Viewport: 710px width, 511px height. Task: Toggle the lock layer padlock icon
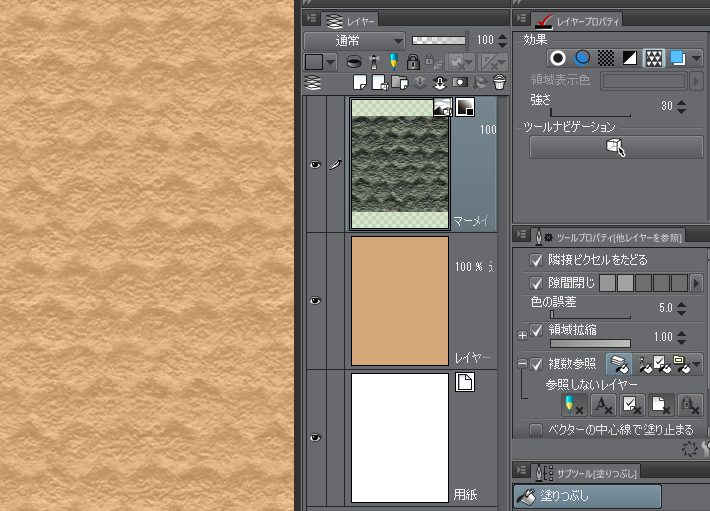pos(413,62)
